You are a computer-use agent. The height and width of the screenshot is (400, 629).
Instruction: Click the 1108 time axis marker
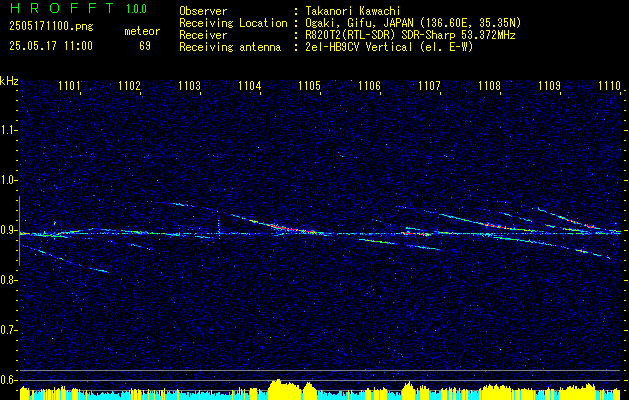pyautogui.click(x=489, y=85)
